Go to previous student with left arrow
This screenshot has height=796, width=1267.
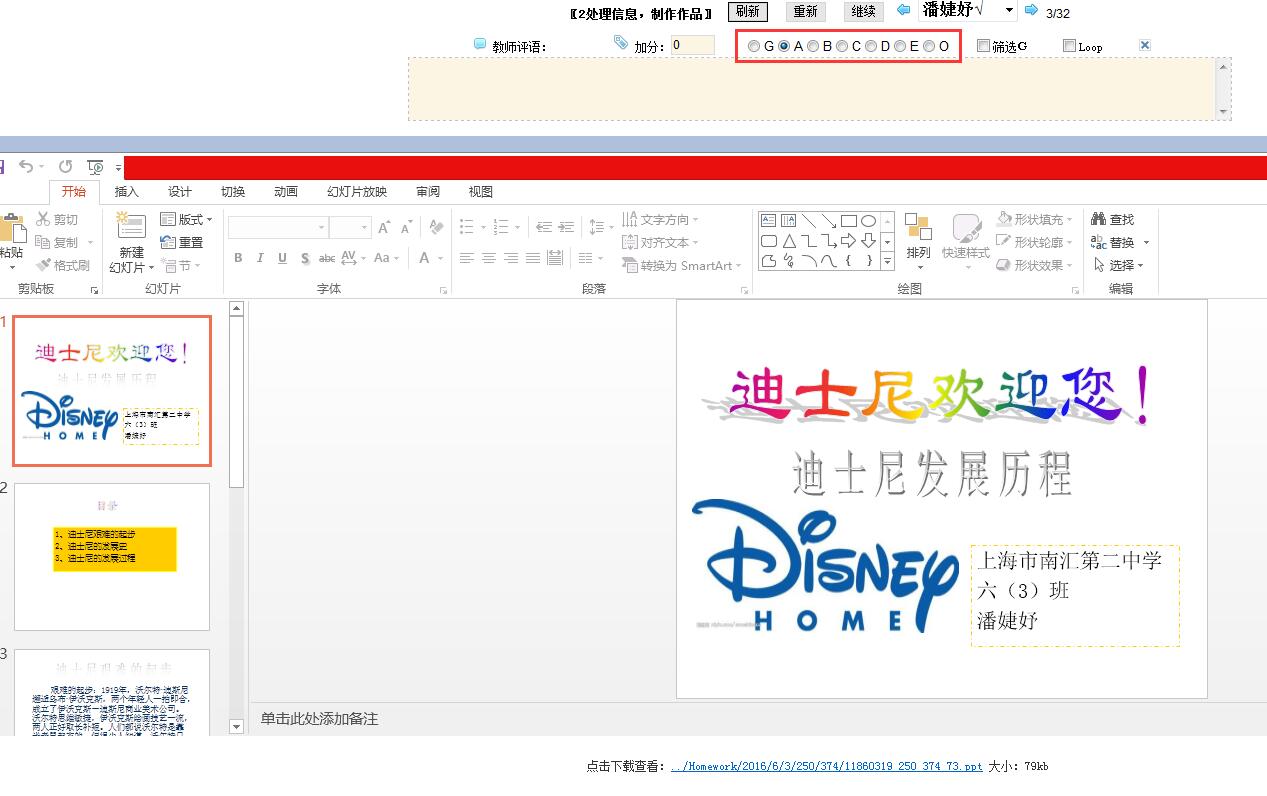[x=904, y=10]
